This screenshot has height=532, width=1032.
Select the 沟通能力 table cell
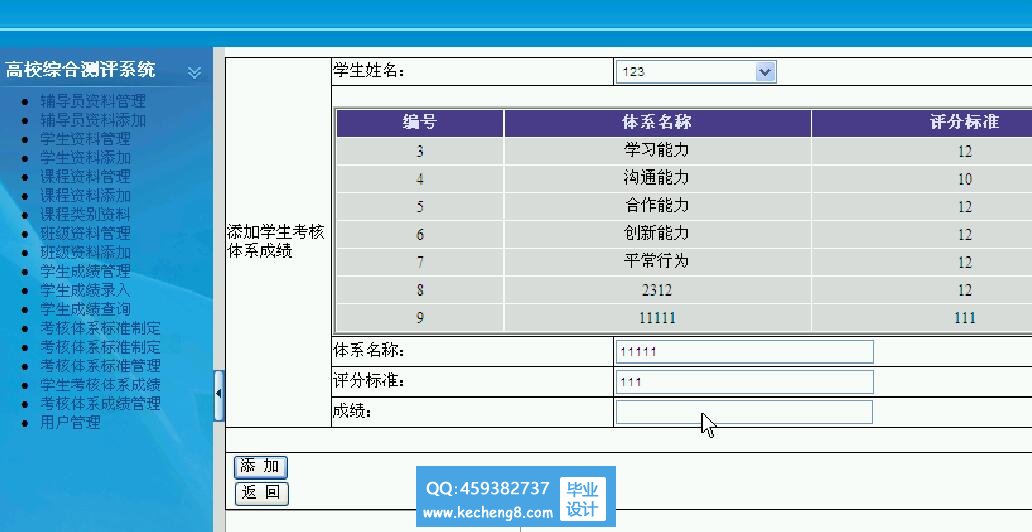tap(657, 178)
